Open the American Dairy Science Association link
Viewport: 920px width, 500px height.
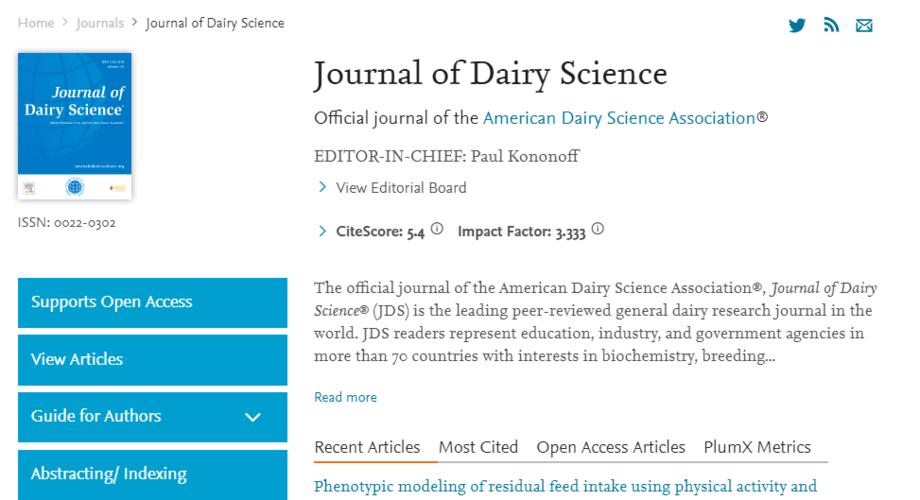click(x=619, y=118)
